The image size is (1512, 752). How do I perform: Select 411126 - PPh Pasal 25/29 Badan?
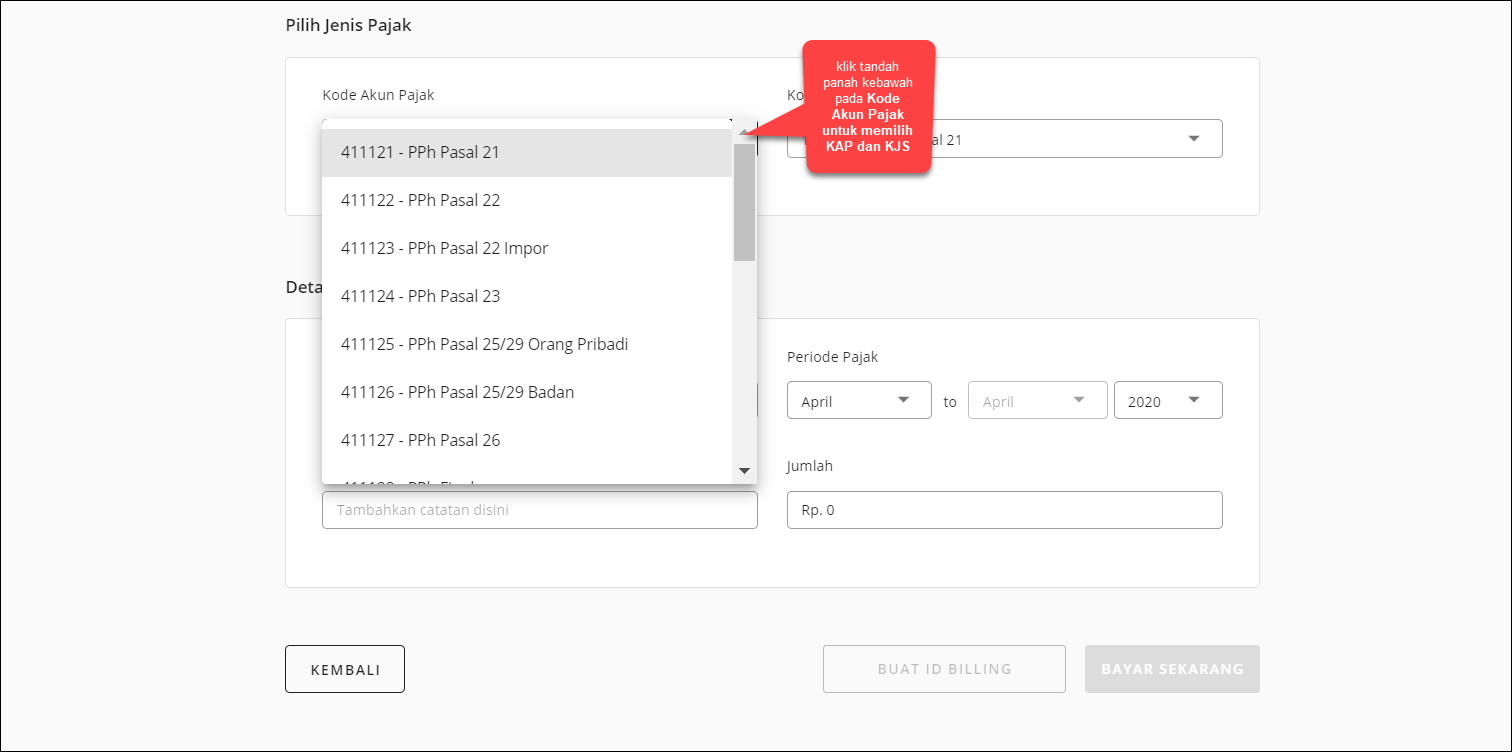click(527, 393)
